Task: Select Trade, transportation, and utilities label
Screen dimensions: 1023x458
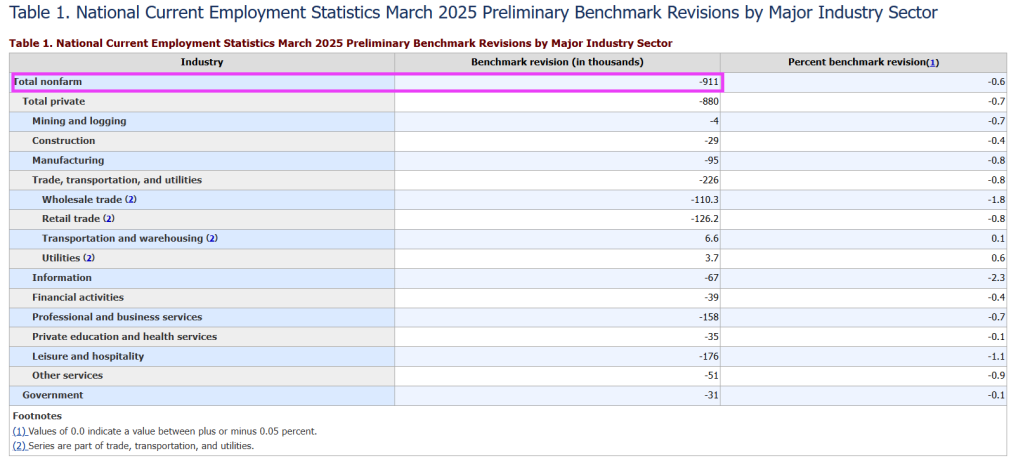Action: coord(117,180)
